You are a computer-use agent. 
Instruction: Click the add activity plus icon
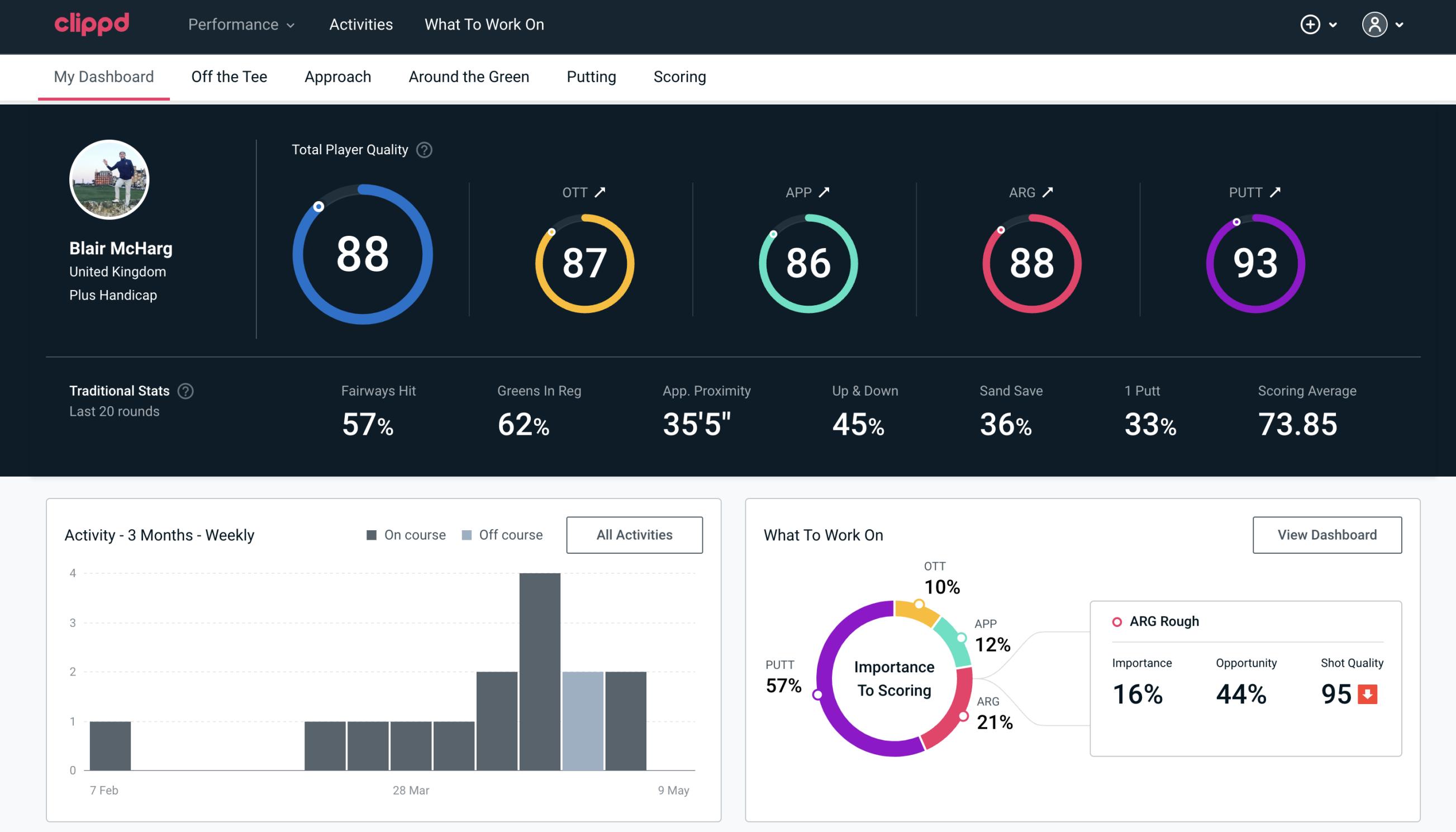1312,25
